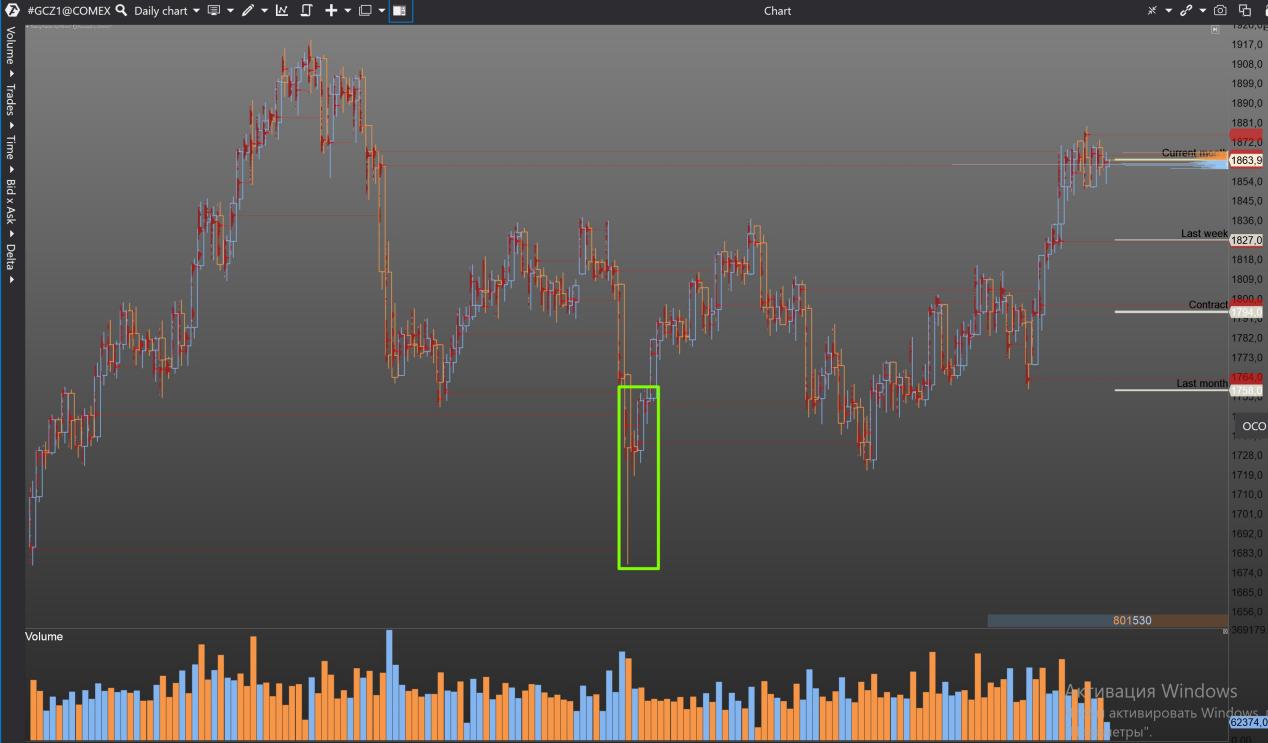The image size is (1268, 743).
Task: Click the duplicate window icon
Action: pyautogui.click(x=1245, y=11)
